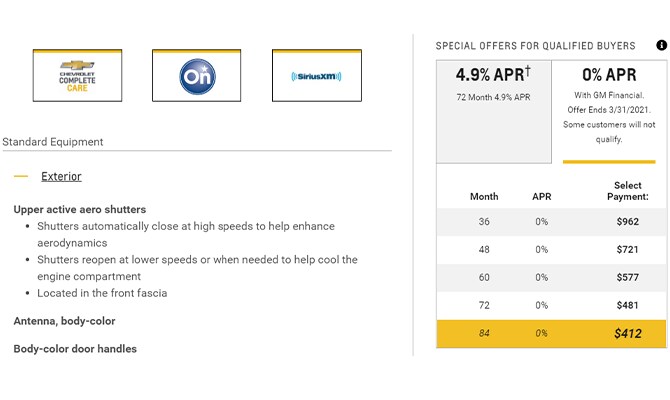The height and width of the screenshot is (400, 670).
Task: Click the highlighted 84 month $412 row
Action: tap(551, 333)
